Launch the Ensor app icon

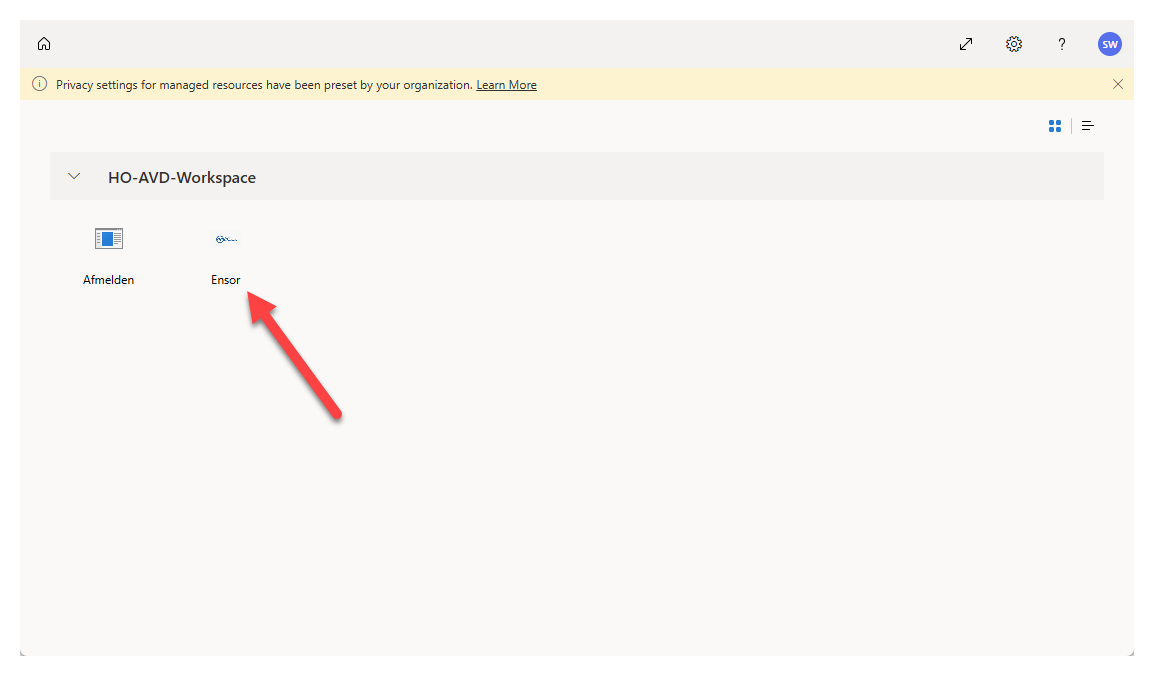click(226, 239)
